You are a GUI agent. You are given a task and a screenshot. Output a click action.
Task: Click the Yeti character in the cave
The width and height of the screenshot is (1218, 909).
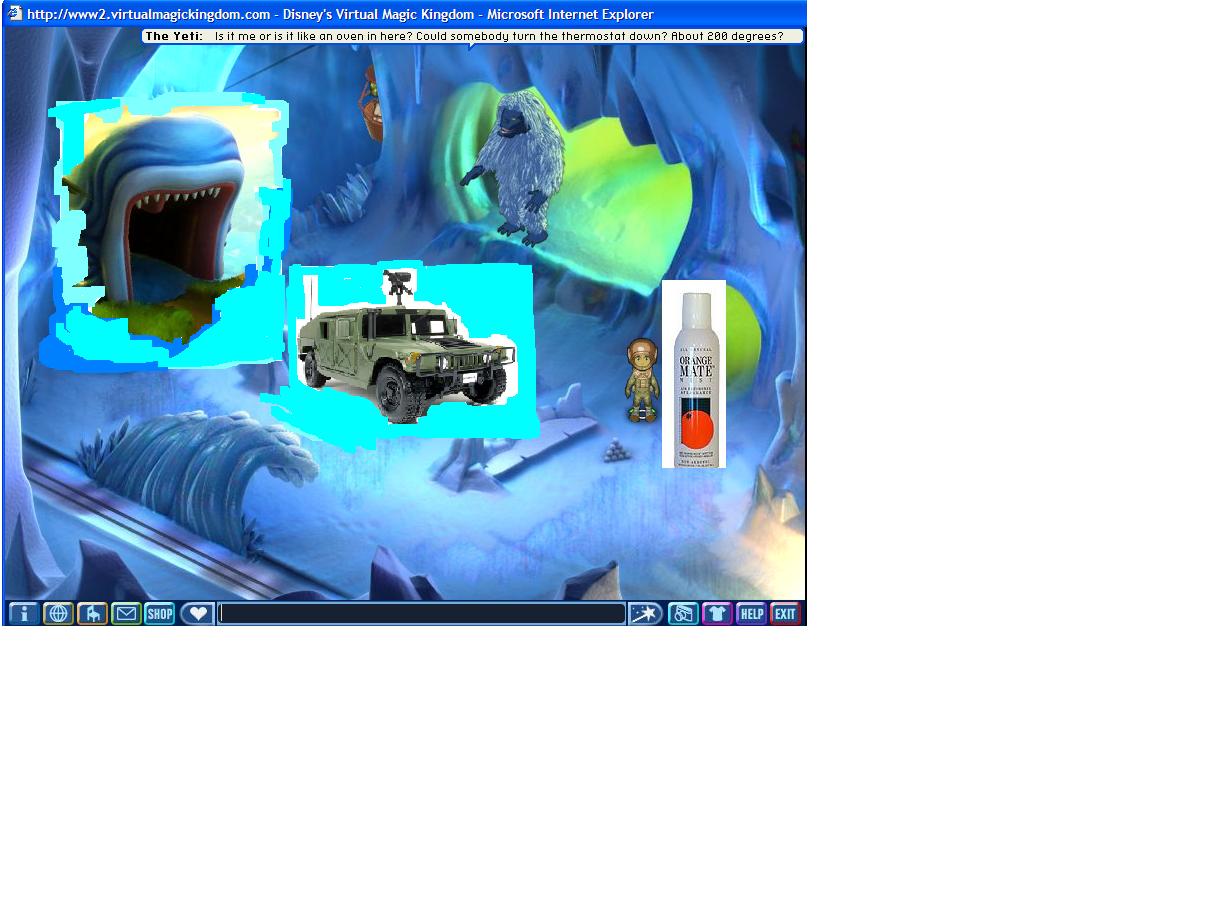click(x=514, y=167)
